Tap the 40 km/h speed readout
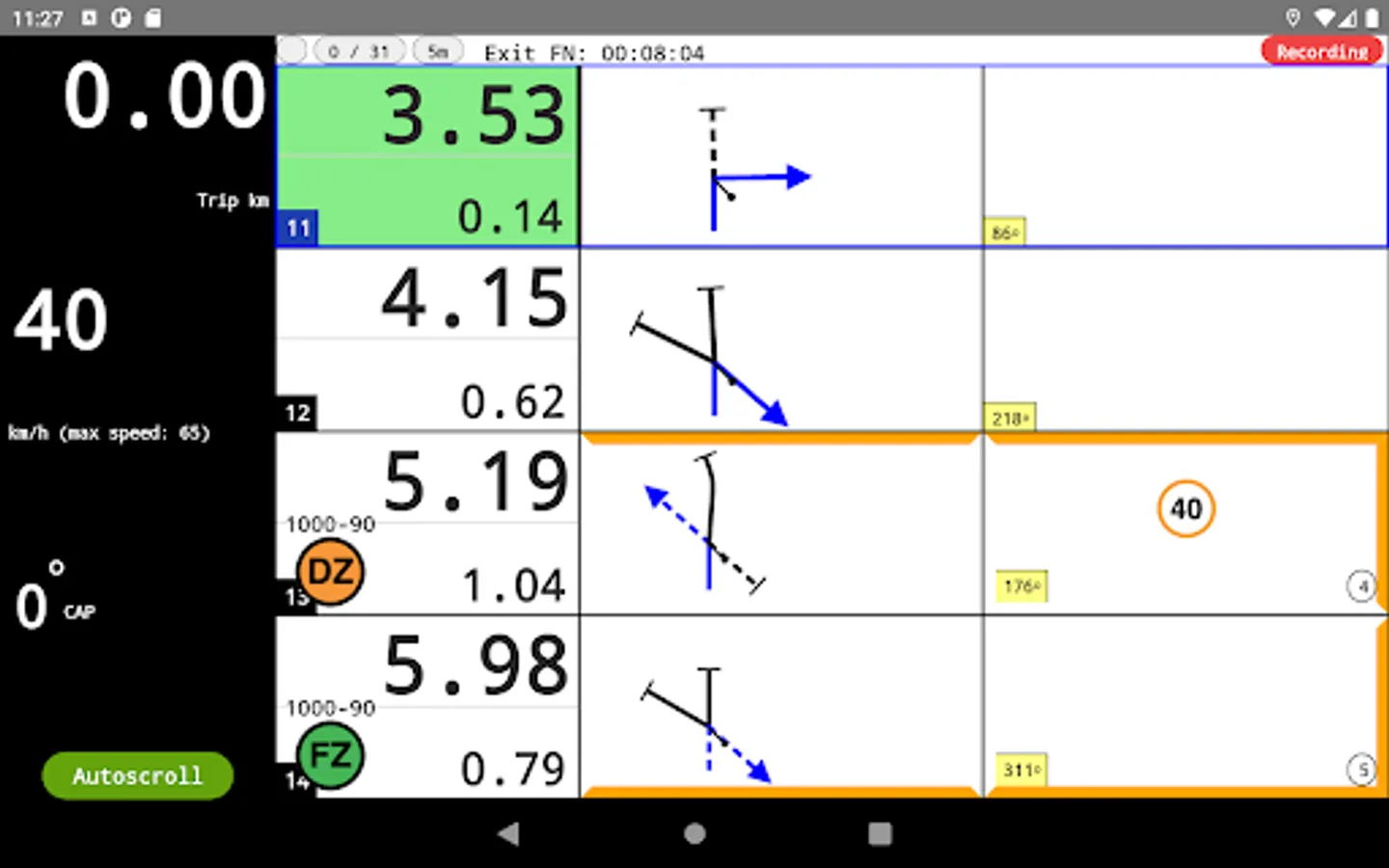Viewport: 1389px width, 868px height. click(x=61, y=320)
